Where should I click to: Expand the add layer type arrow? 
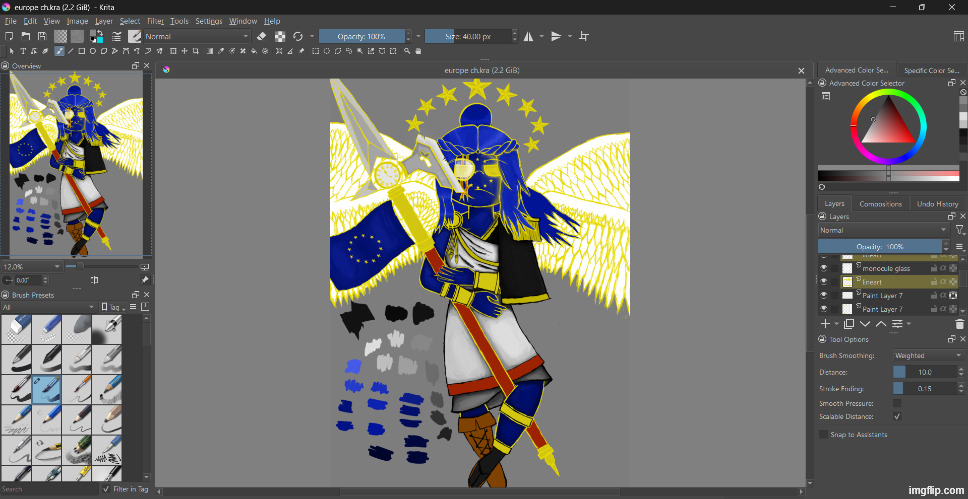click(837, 324)
